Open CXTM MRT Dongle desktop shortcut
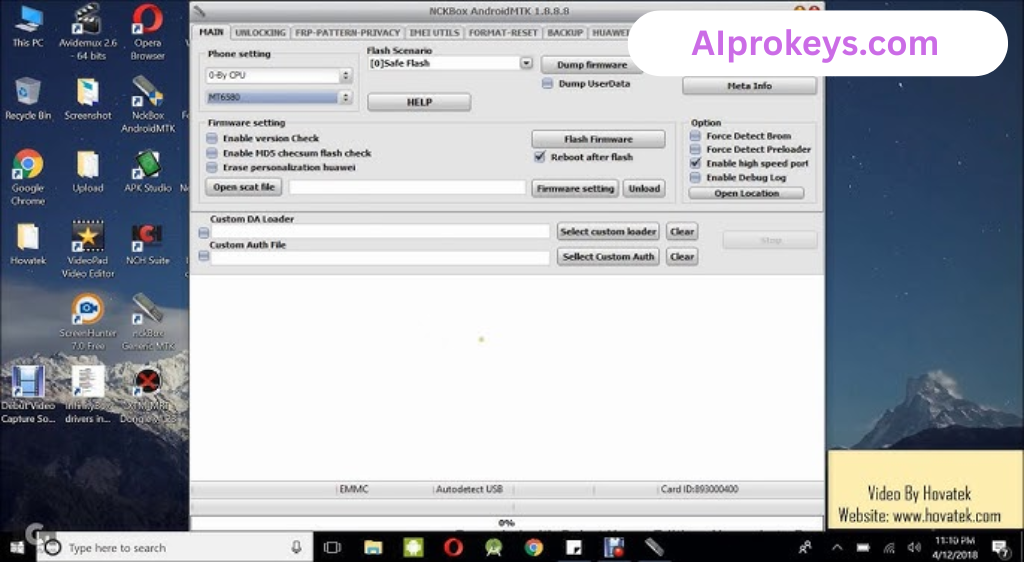Screen dimensions: 1024x576 tap(148, 394)
